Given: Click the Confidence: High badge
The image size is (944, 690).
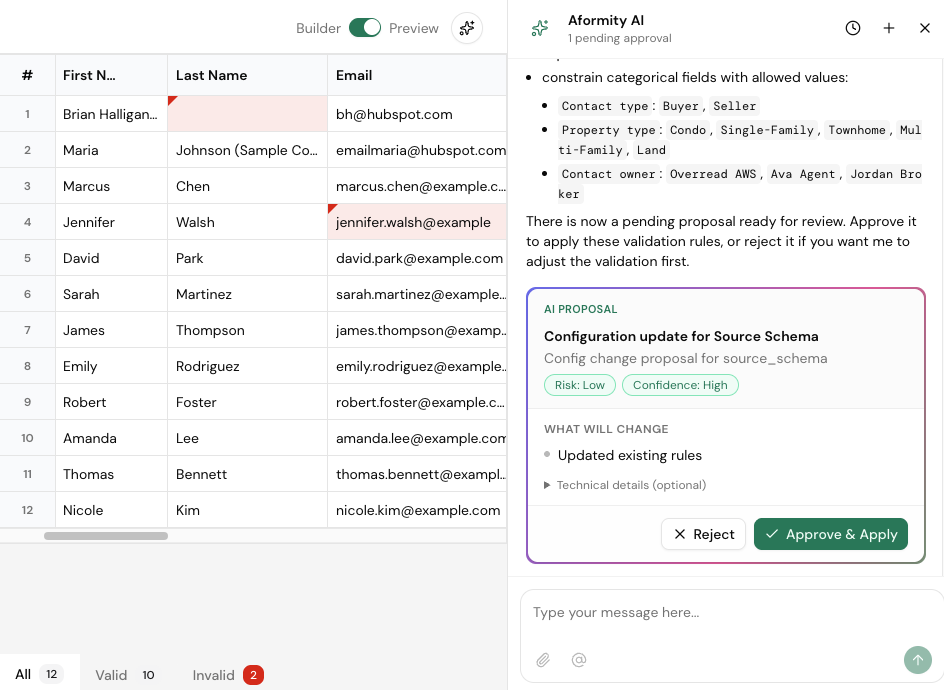Looking at the screenshot, I should point(680,385).
